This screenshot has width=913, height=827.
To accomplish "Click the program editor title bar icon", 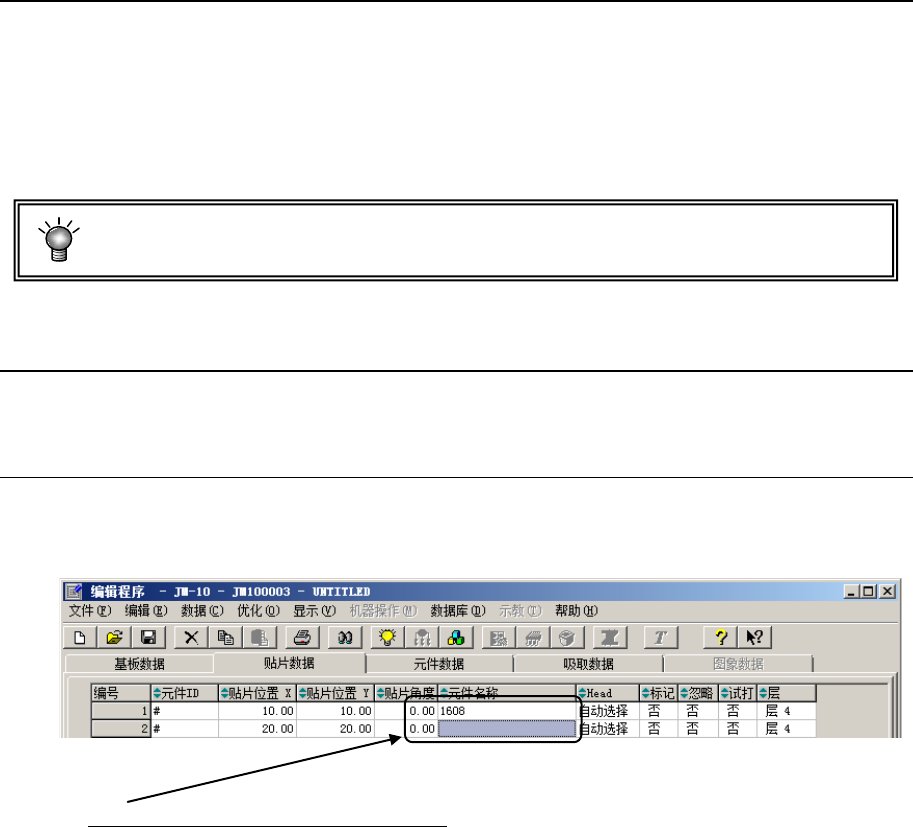I will (74, 592).
